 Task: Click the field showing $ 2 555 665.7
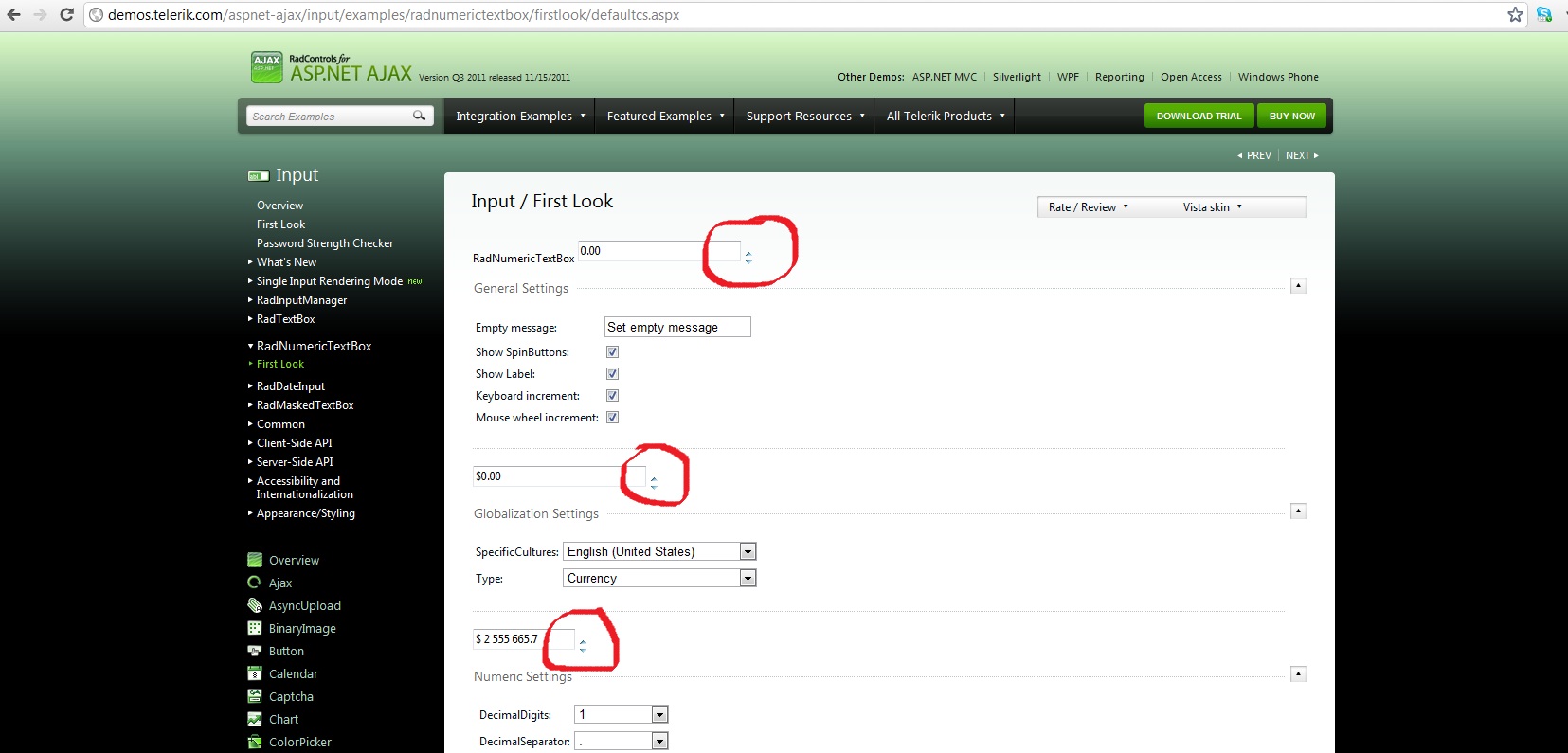[x=524, y=639]
